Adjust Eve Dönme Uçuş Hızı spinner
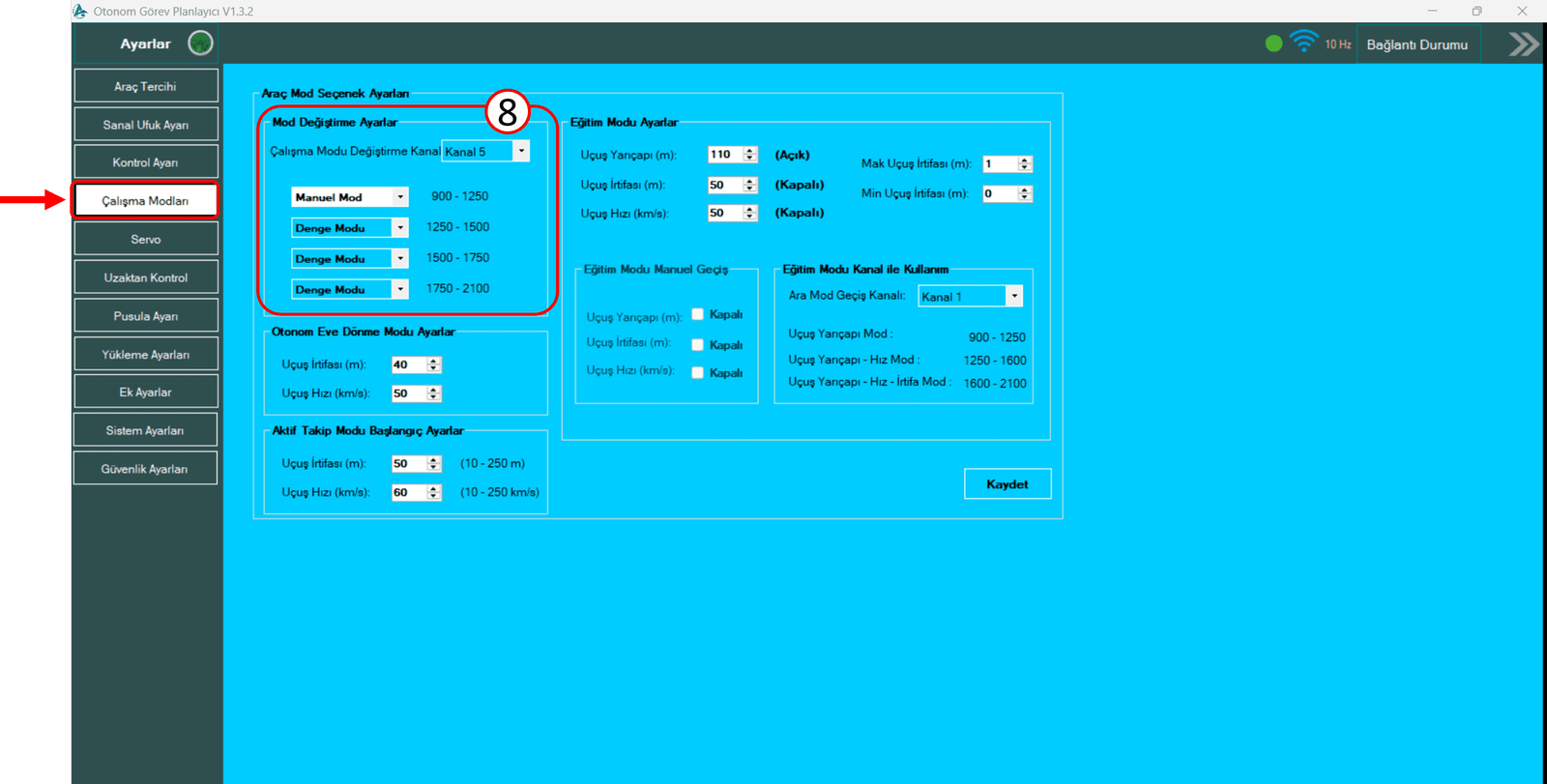The width and height of the screenshot is (1547, 784). click(x=434, y=393)
